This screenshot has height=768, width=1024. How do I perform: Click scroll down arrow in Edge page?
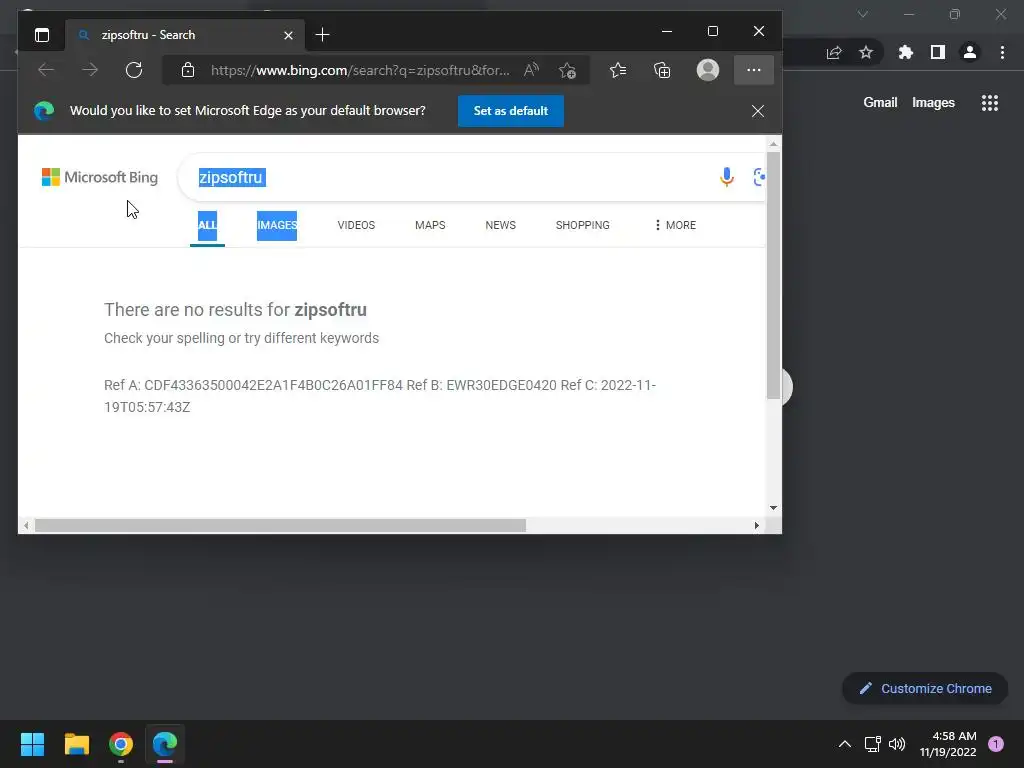(x=773, y=507)
